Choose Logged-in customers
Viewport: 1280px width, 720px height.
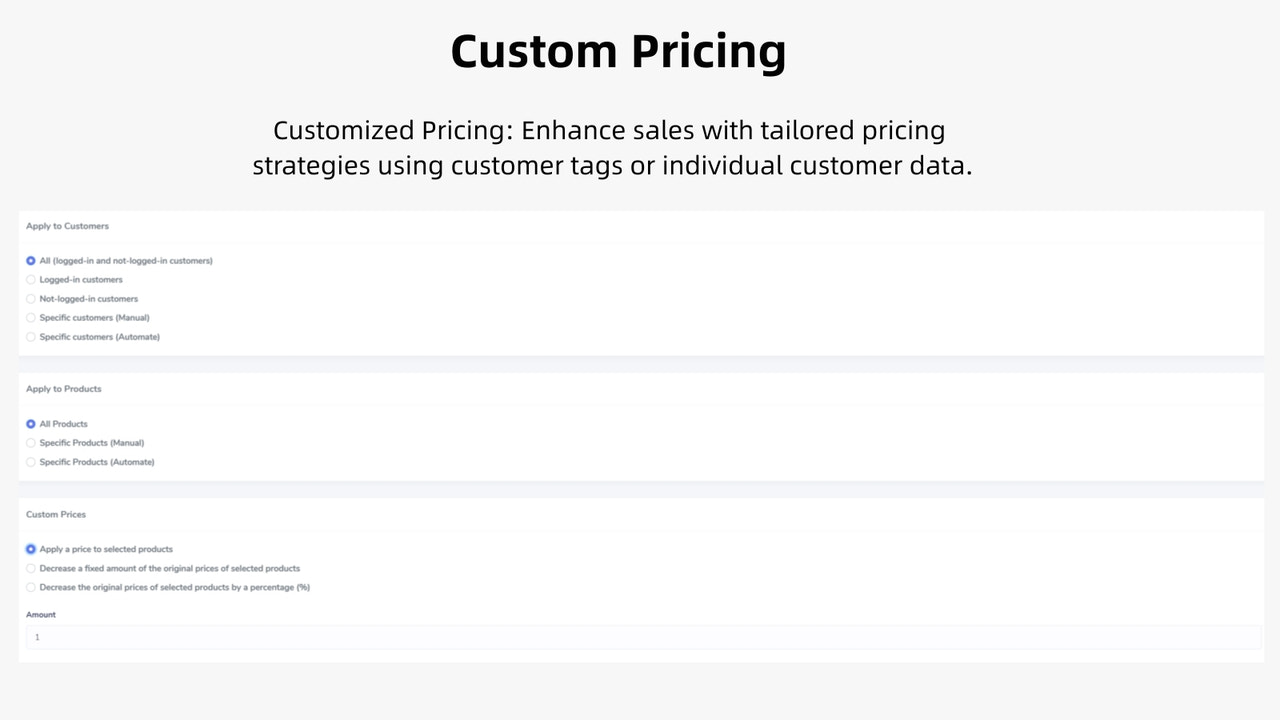pos(81,279)
